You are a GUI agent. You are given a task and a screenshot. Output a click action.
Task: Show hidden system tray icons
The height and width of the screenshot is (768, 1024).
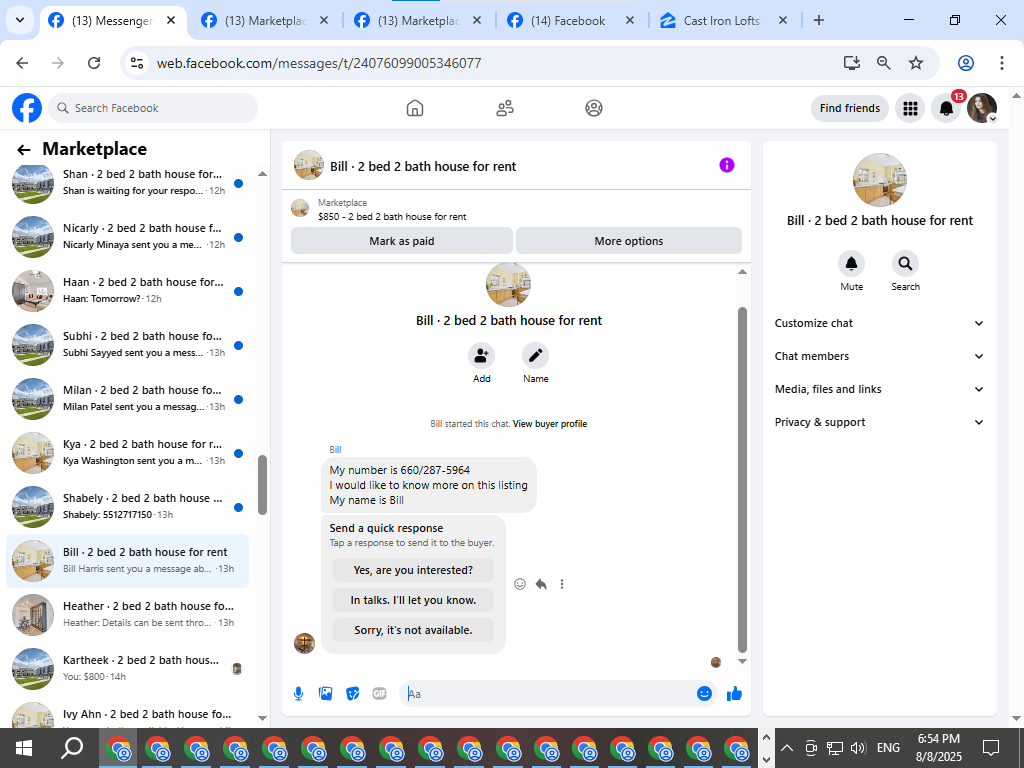point(787,748)
